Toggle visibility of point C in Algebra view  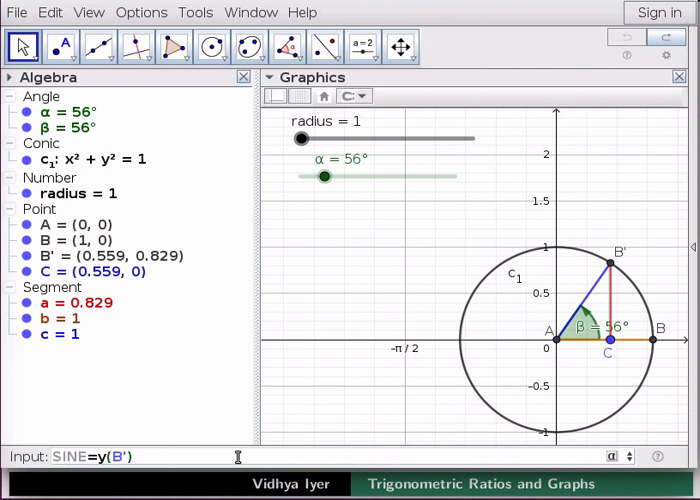(x=27, y=272)
